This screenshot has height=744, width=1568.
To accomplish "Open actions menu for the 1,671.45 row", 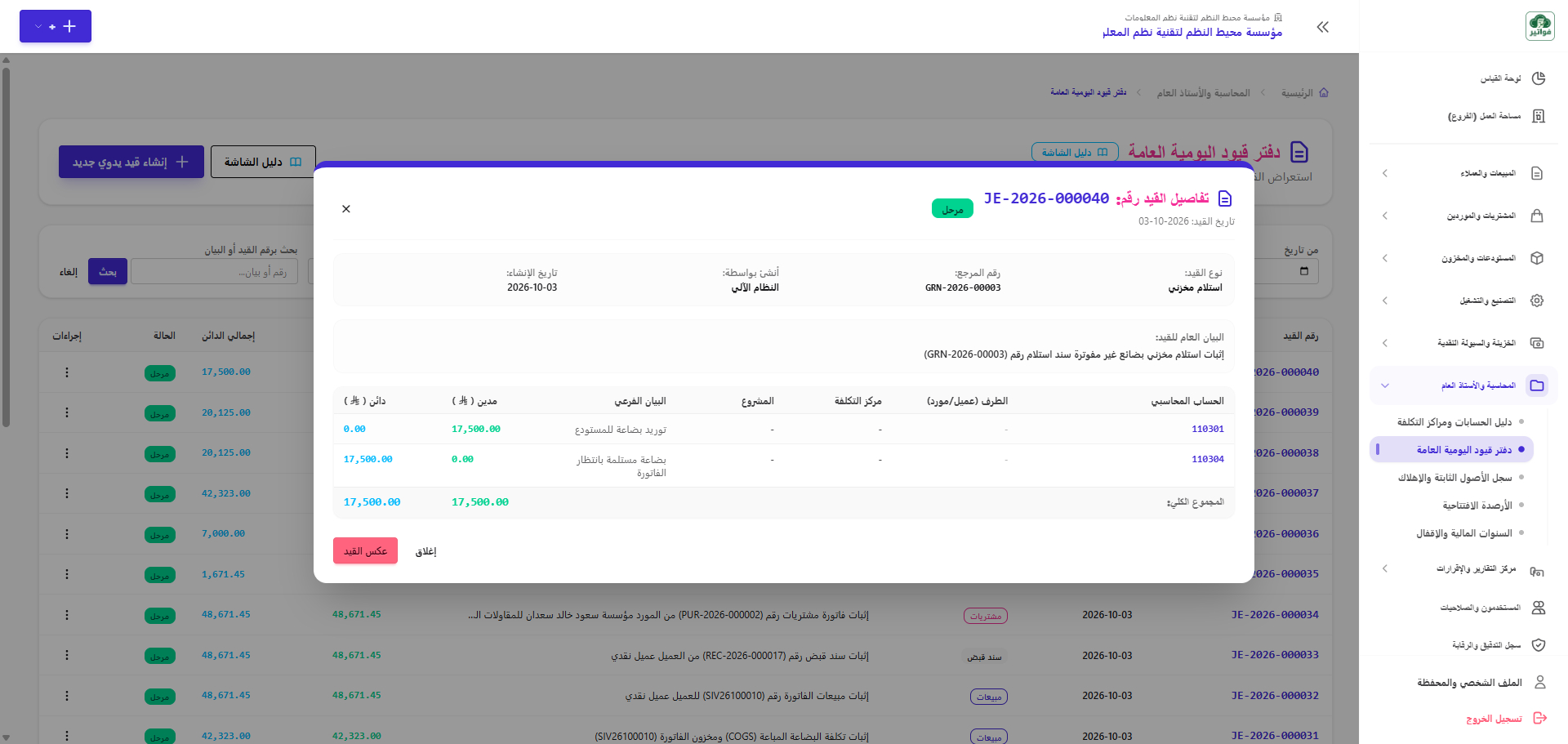I will tap(67, 574).
